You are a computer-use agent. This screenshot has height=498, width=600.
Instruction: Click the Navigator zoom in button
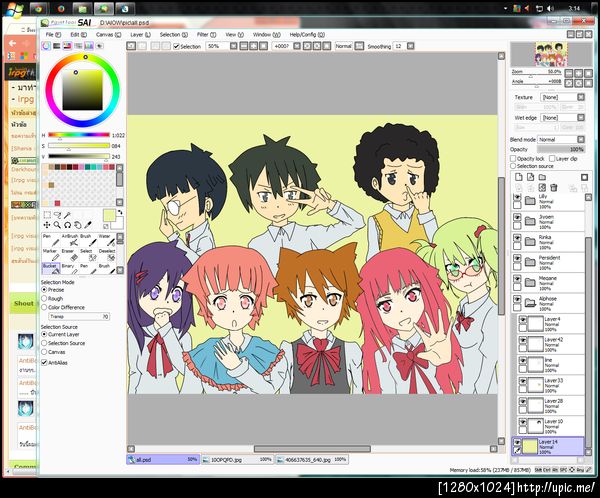click(x=579, y=73)
